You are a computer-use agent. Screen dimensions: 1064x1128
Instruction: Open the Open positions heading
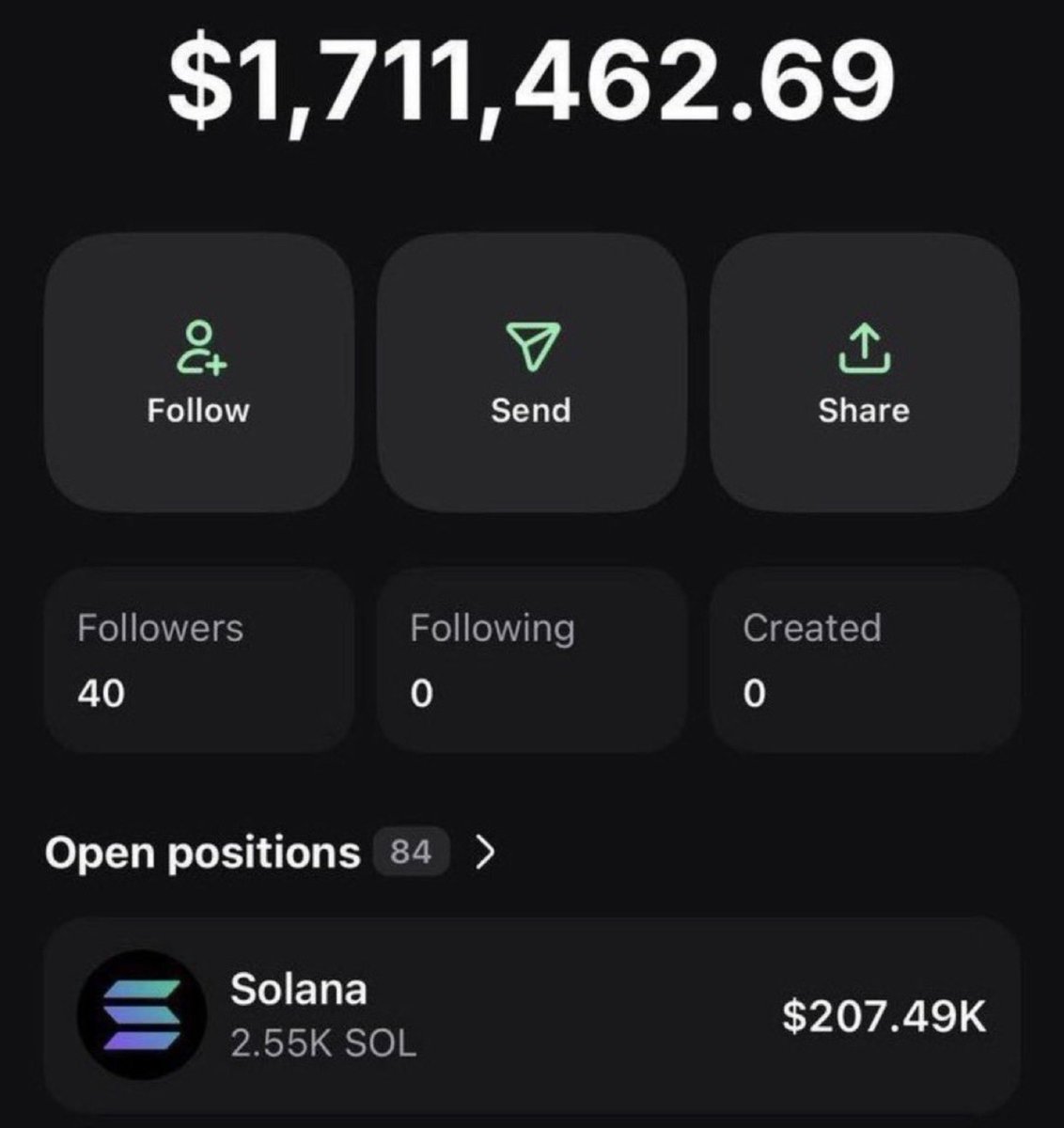pos(202,854)
